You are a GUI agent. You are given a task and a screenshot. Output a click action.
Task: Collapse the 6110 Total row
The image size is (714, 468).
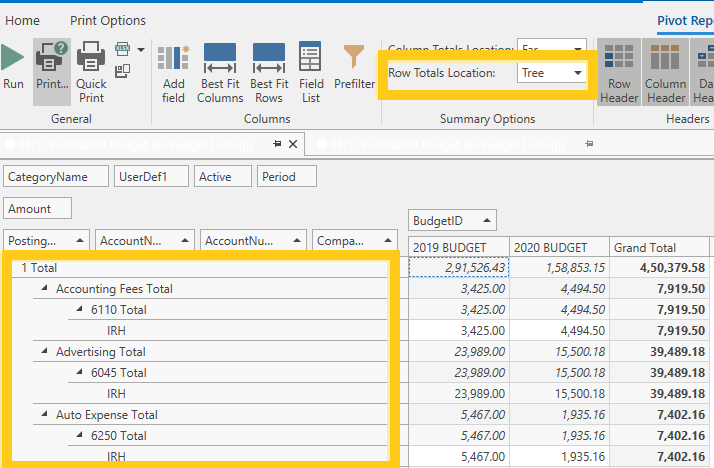(x=79, y=309)
